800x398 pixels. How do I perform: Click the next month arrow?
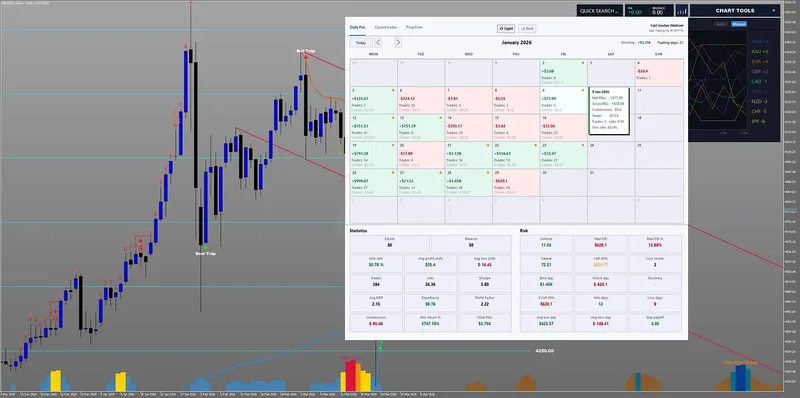point(398,43)
